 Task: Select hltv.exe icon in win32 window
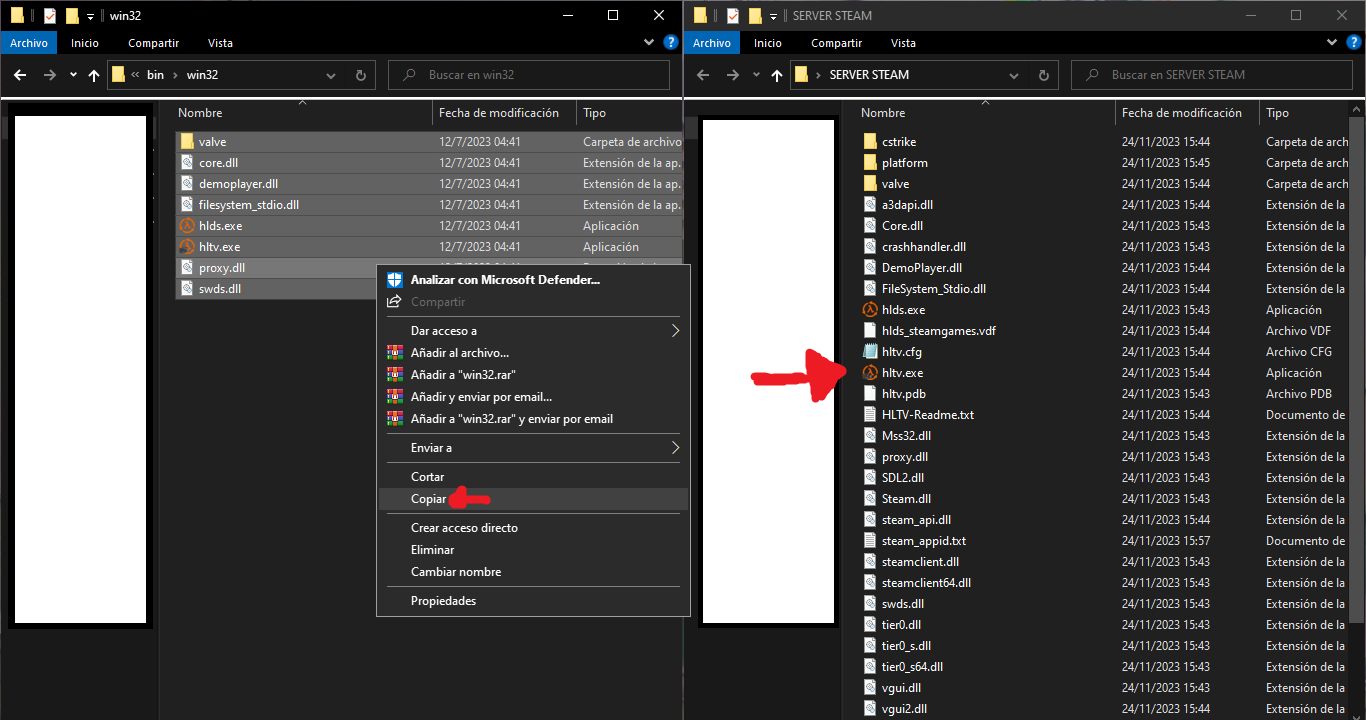click(187, 247)
